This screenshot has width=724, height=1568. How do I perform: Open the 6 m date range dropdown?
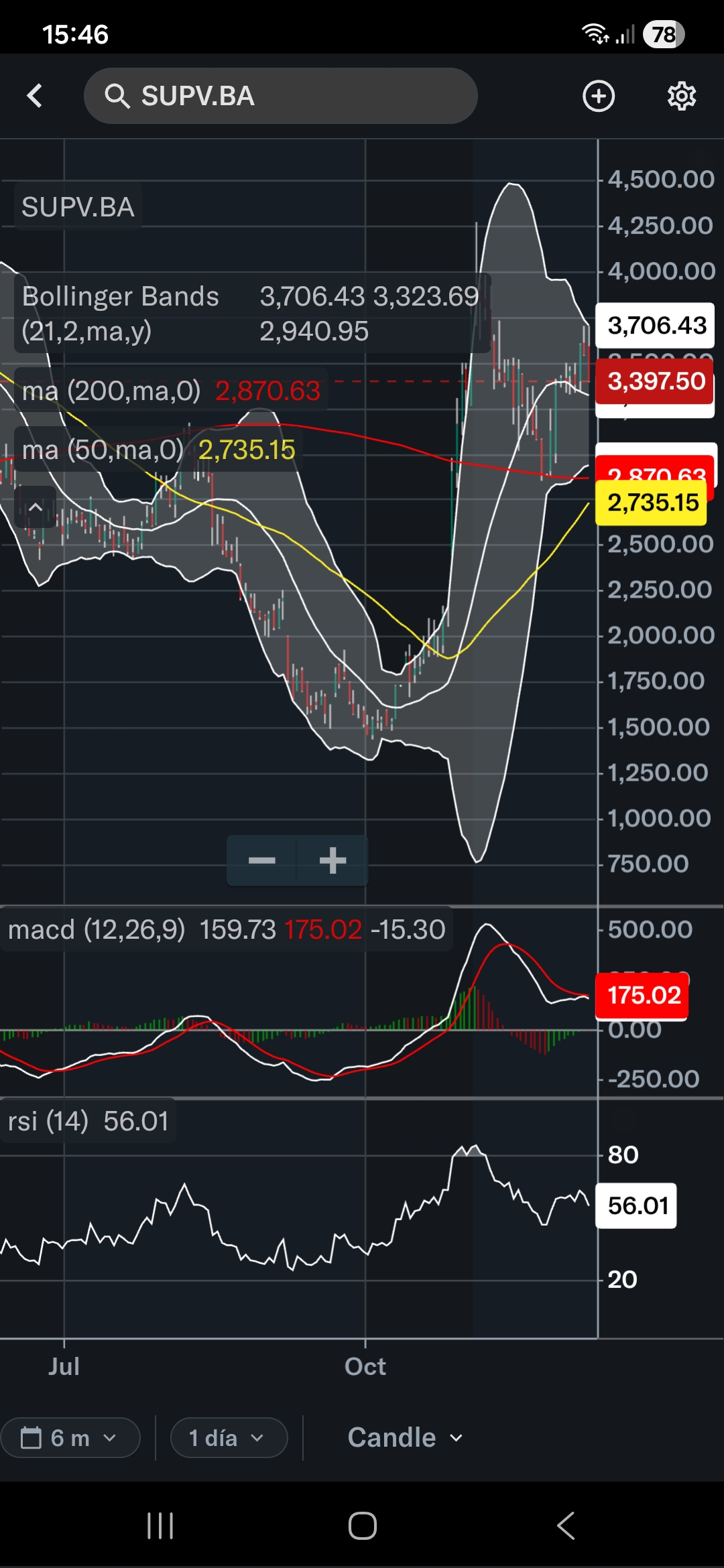[x=70, y=1437]
